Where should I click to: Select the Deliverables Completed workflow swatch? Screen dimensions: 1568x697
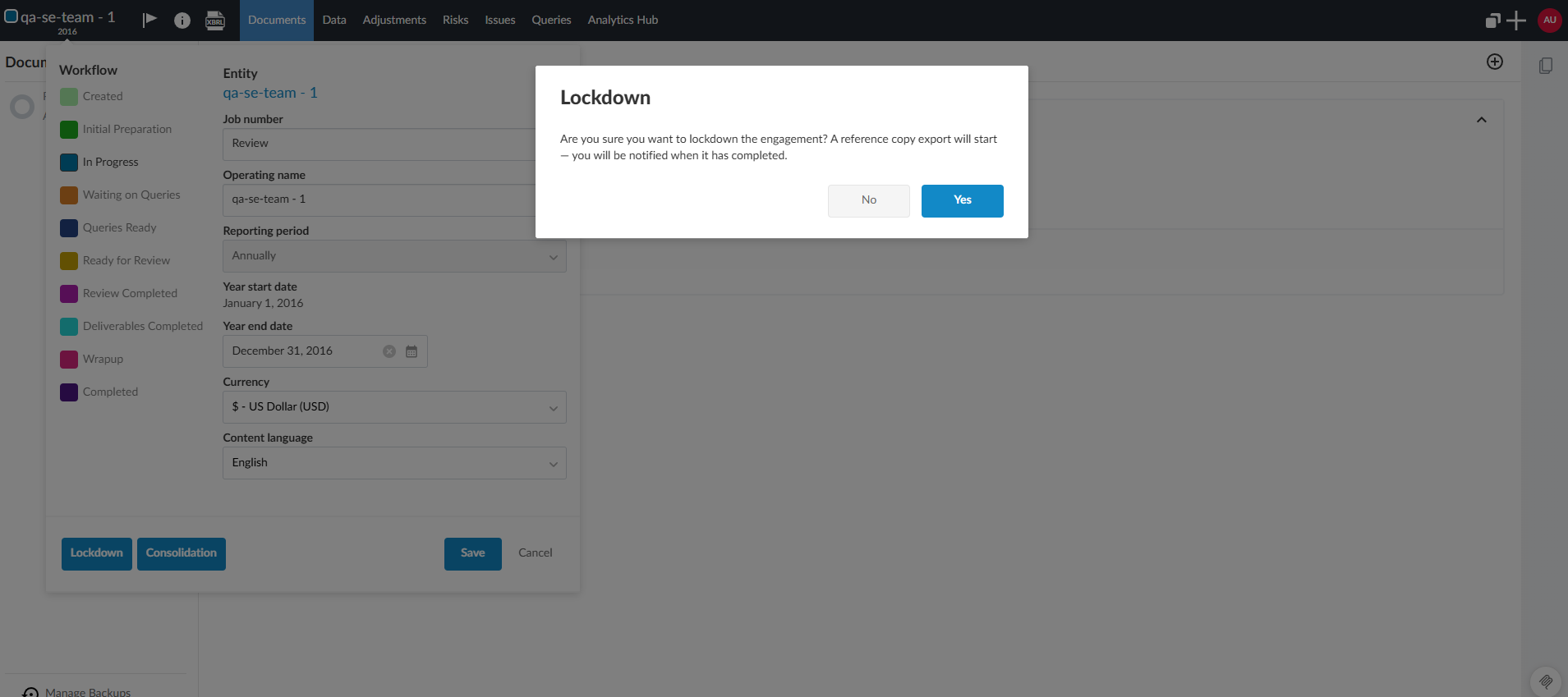[x=69, y=327]
